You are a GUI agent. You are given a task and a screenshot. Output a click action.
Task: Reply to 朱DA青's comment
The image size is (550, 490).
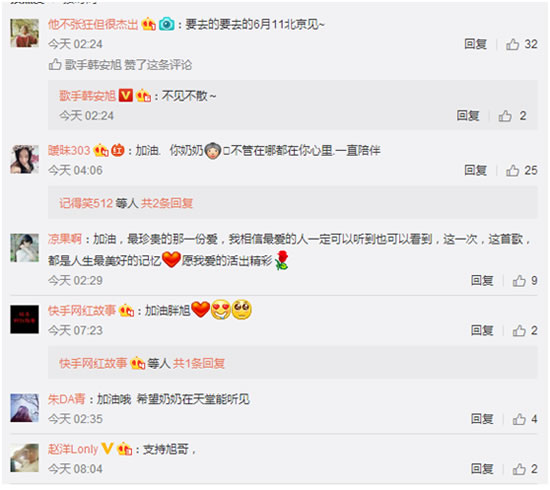point(482,419)
